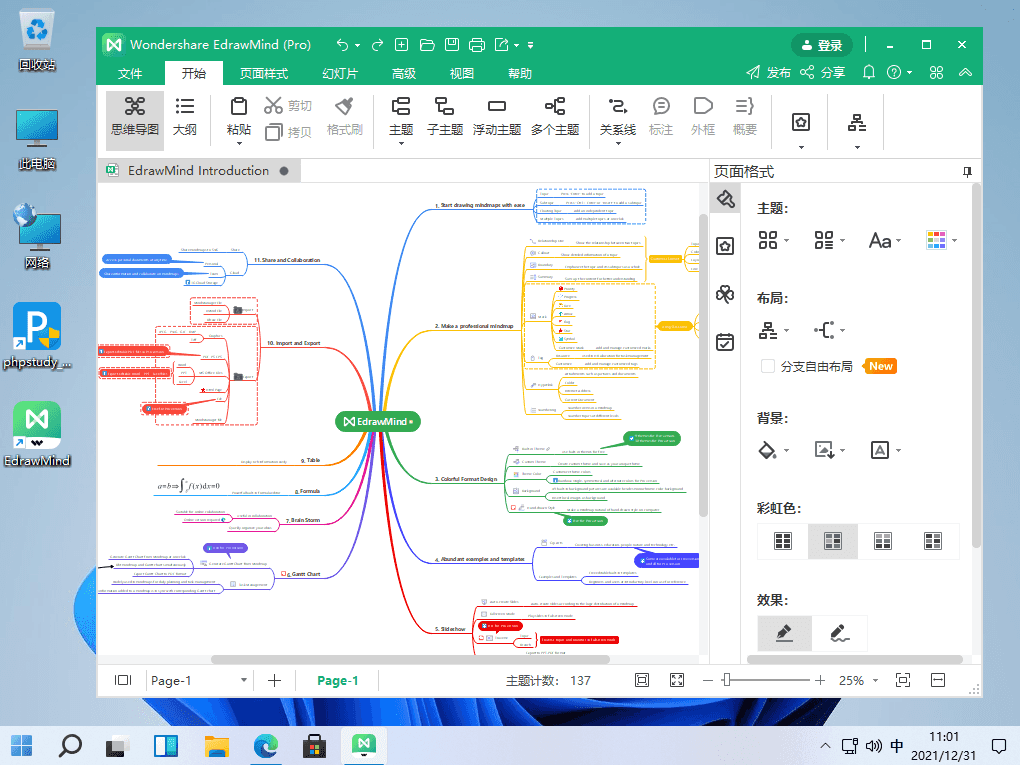This screenshot has height=765, width=1020.
Task: Collapse the ribbon with up chevron
Action: (965, 72)
